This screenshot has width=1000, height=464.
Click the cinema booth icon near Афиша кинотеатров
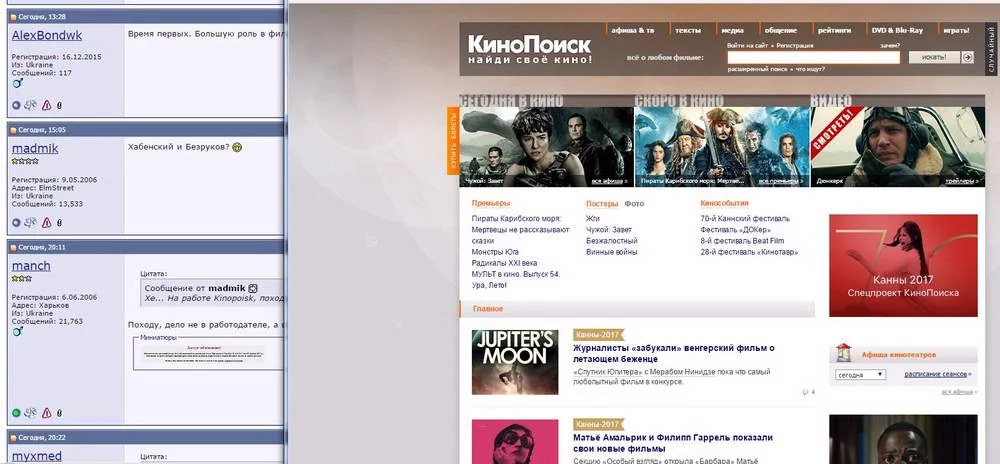click(x=844, y=352)
